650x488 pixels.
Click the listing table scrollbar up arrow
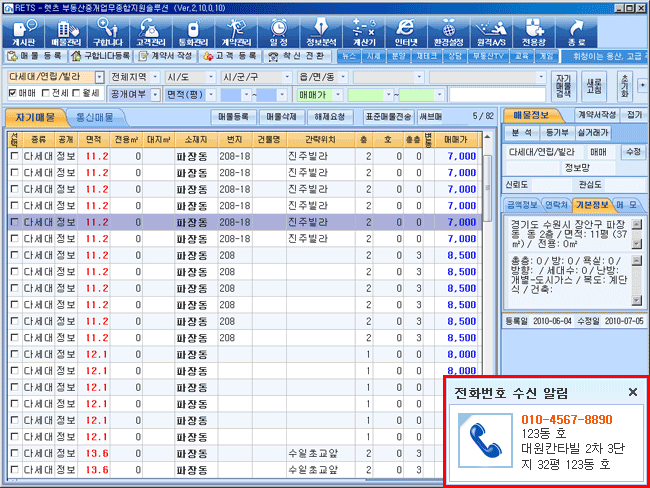tap(488, 137)
